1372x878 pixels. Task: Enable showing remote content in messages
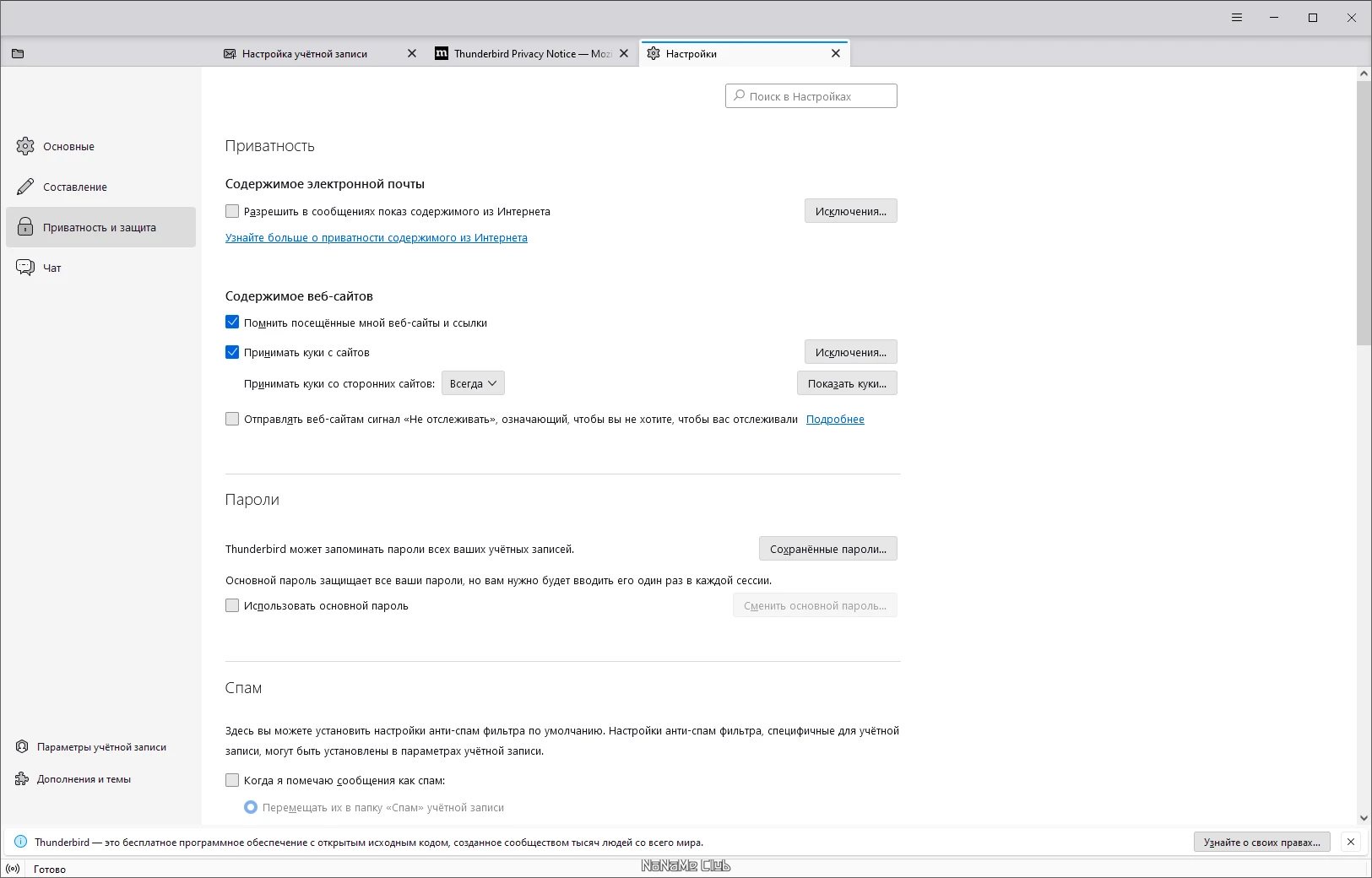pos(232,211)
